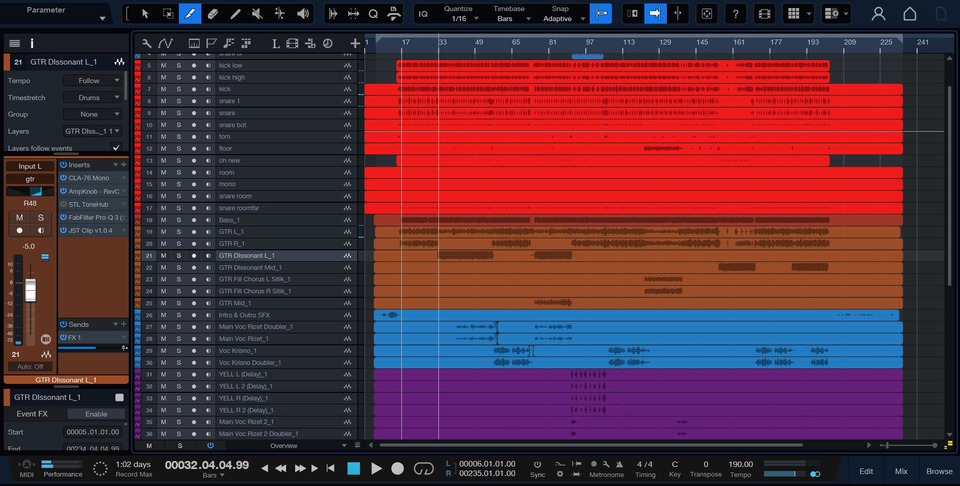Select the Overview option below track list
The height and width of the screenshot is (486, 960).
[x=284, y=446]
